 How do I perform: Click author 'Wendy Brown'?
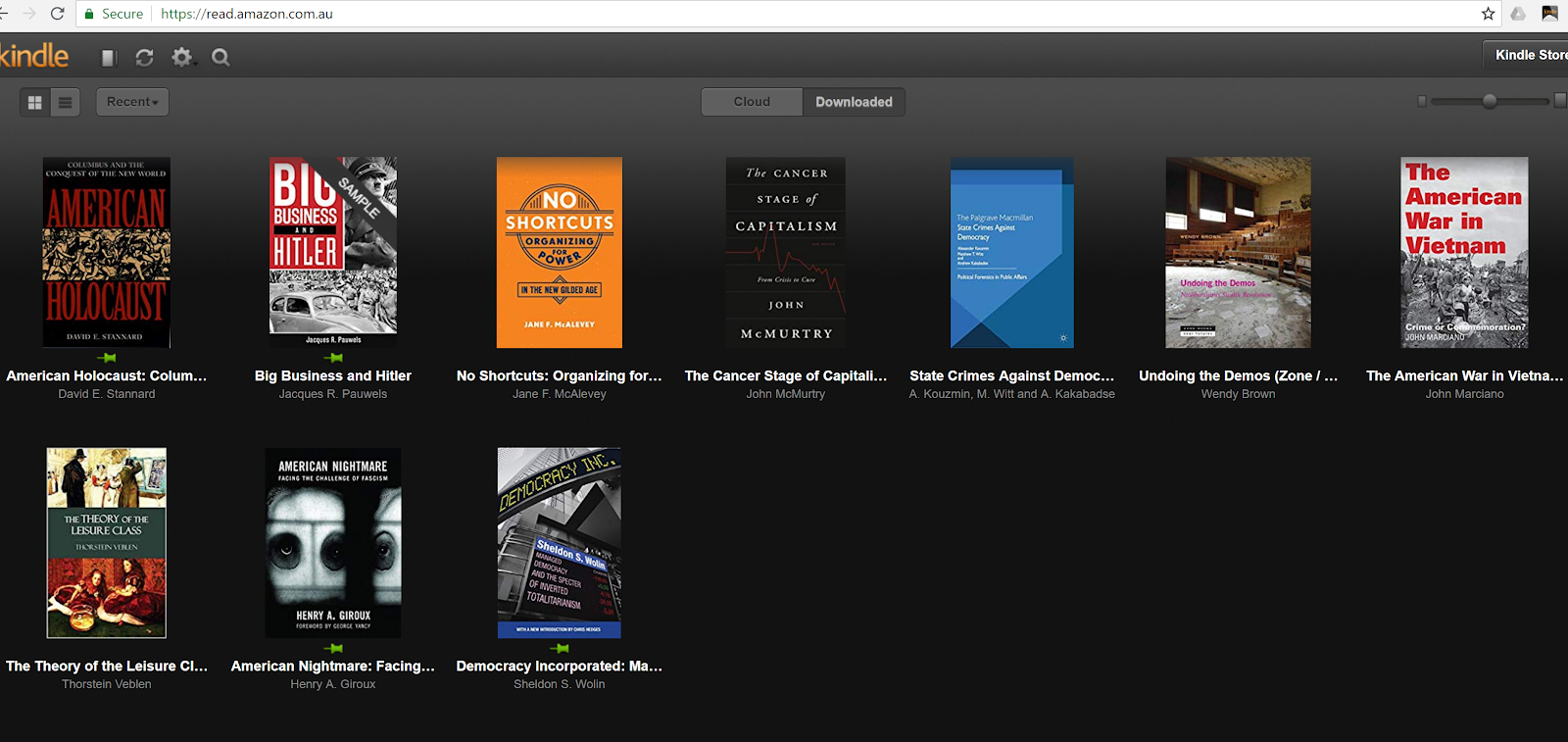point(1238,394)
